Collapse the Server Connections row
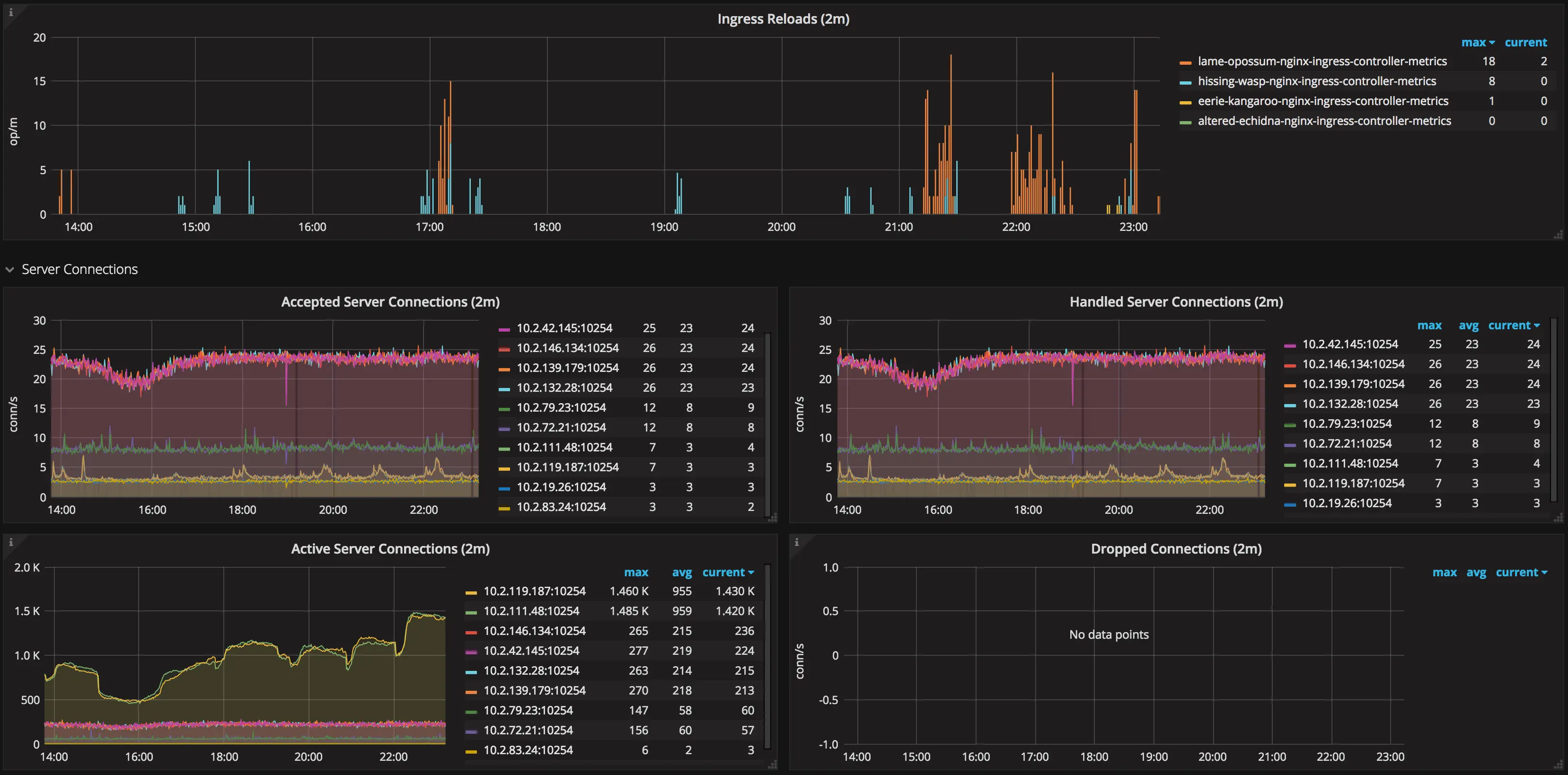 pyautogui.click(x=10, y=269)
